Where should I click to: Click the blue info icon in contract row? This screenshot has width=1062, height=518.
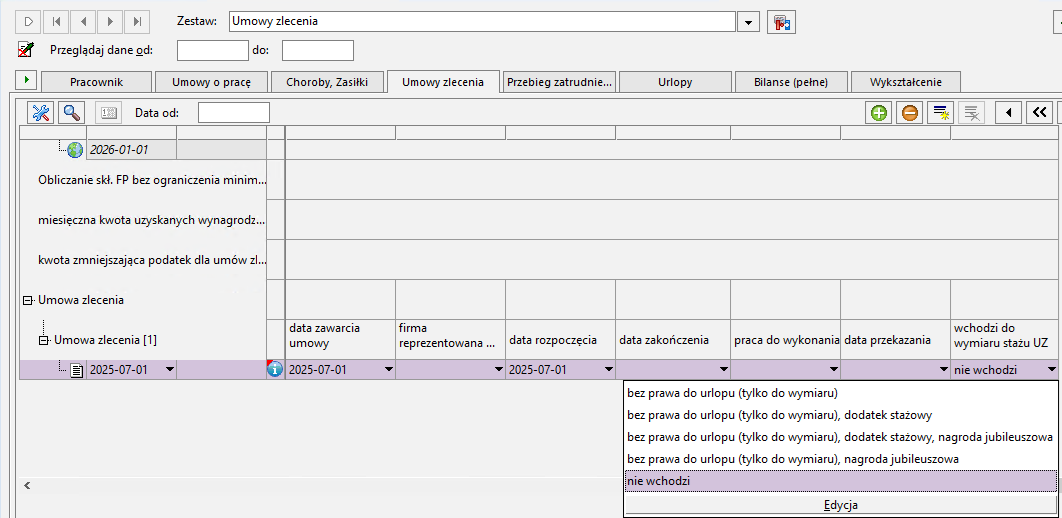click(x=275, y=370)
